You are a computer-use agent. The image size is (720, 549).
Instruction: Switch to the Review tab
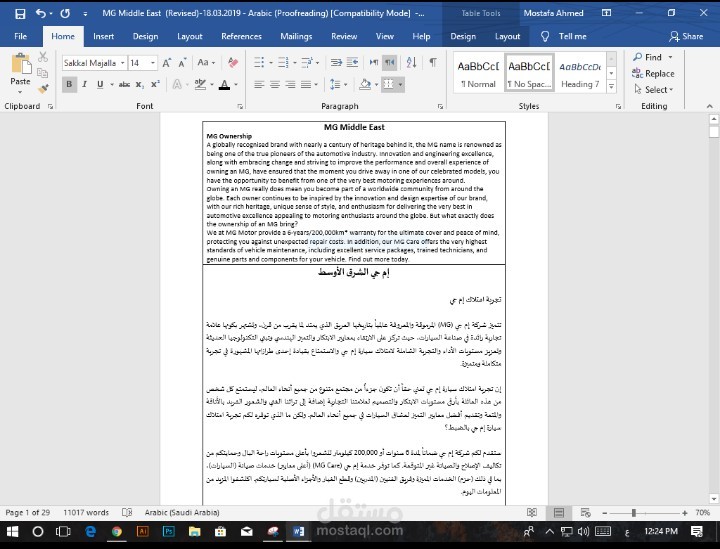point(344,36)
